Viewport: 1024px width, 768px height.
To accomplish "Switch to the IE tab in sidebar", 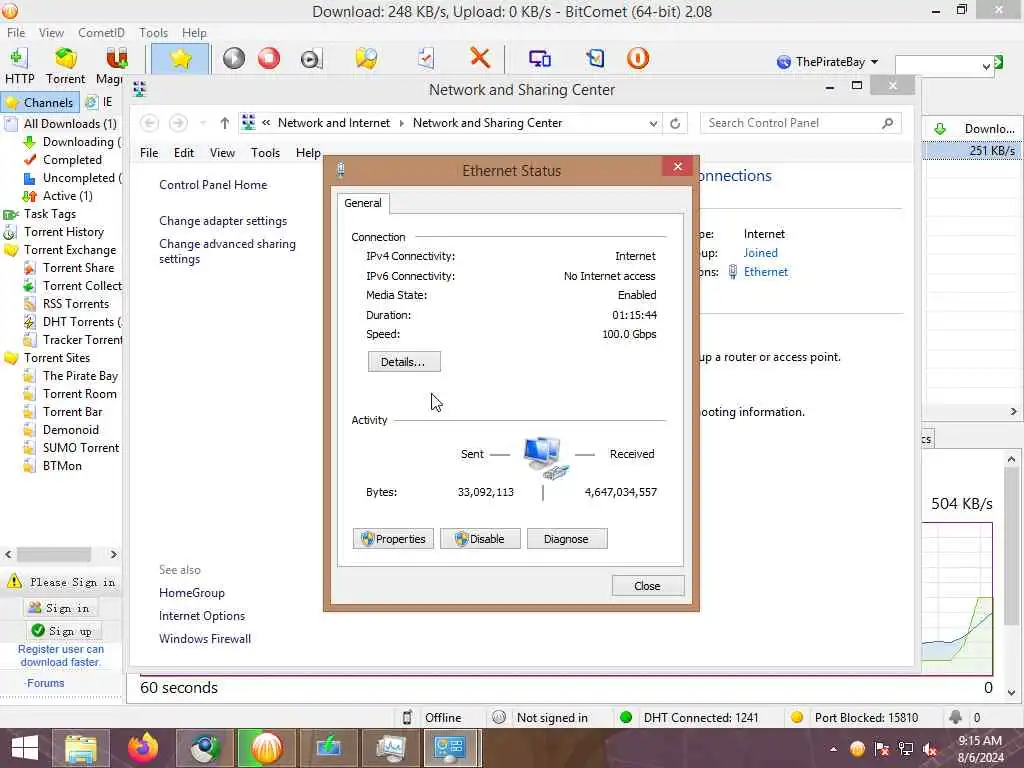I will pyautogui.click(x=100, y=102).
